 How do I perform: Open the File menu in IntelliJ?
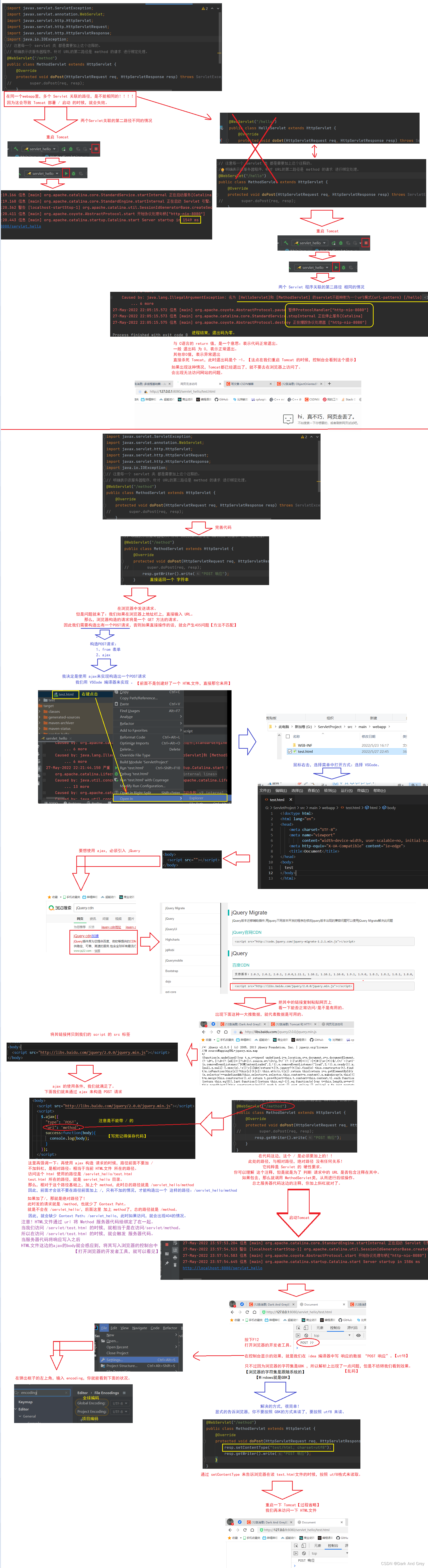tap(104, 1328)
